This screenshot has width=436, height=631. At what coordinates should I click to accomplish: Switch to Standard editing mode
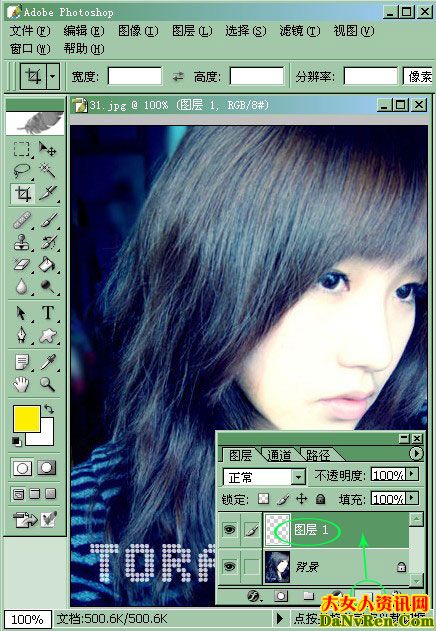pyautogui.click(x=22, y=468)
